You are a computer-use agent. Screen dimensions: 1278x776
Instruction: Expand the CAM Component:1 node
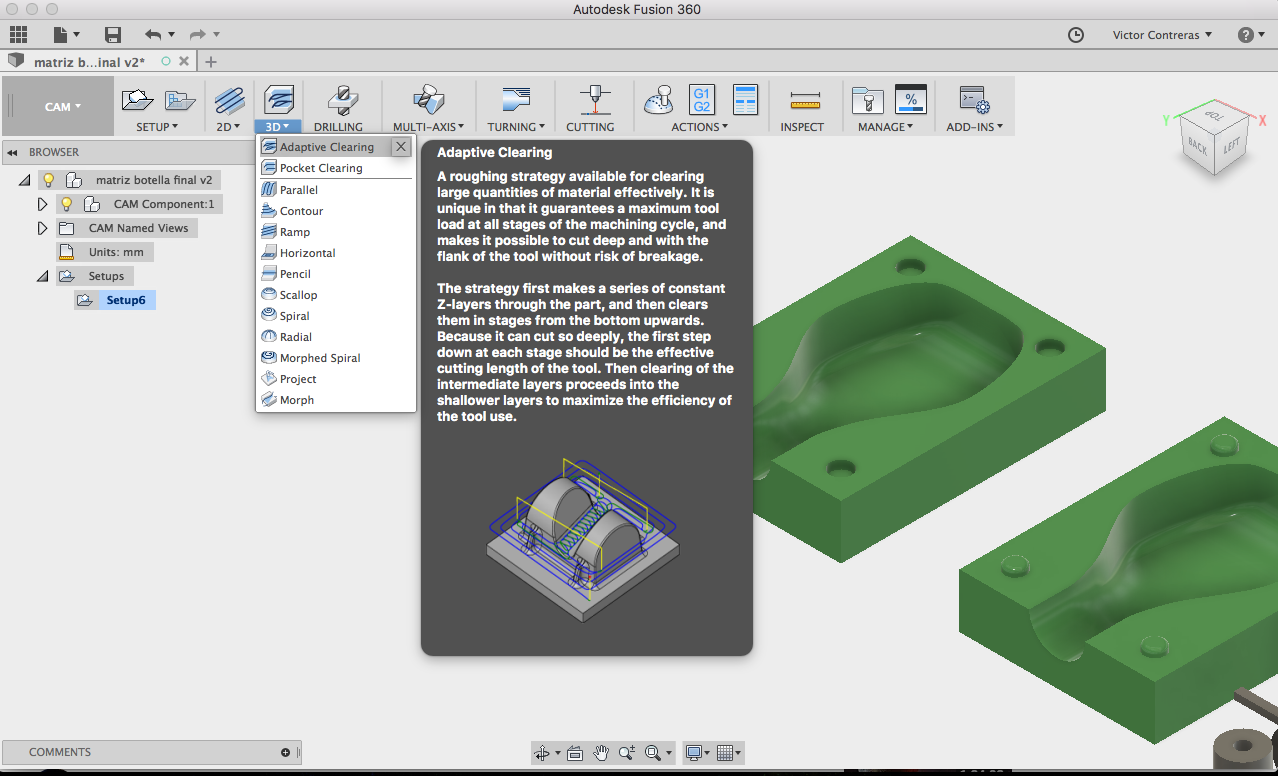pyautogui.click(x=42, y=204)
